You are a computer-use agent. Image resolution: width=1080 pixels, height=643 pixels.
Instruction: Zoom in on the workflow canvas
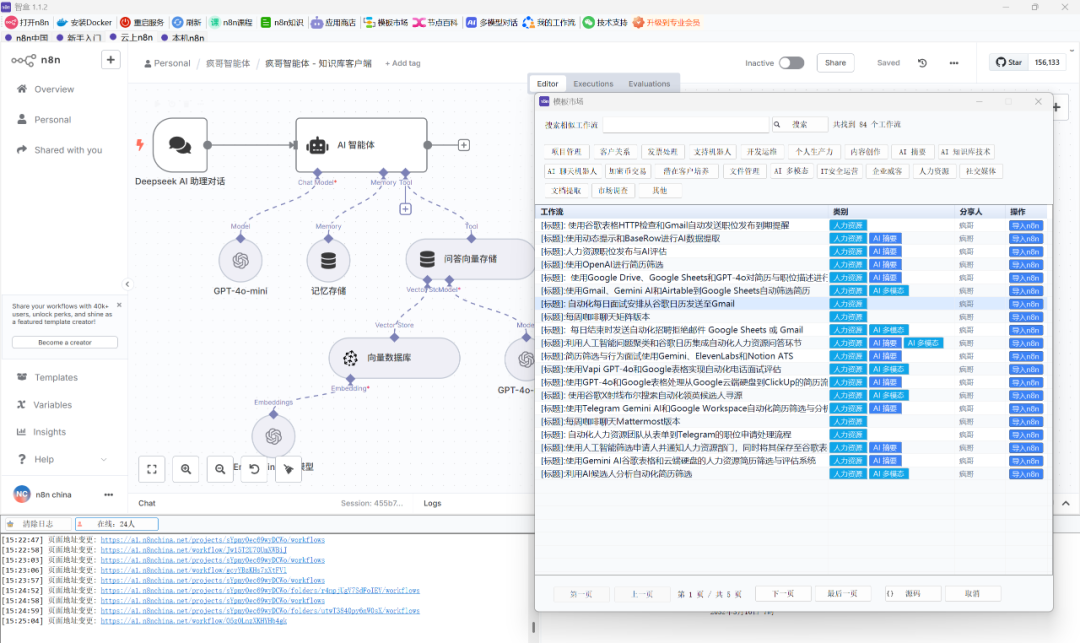pyautogui.click(x=186, y=468)
